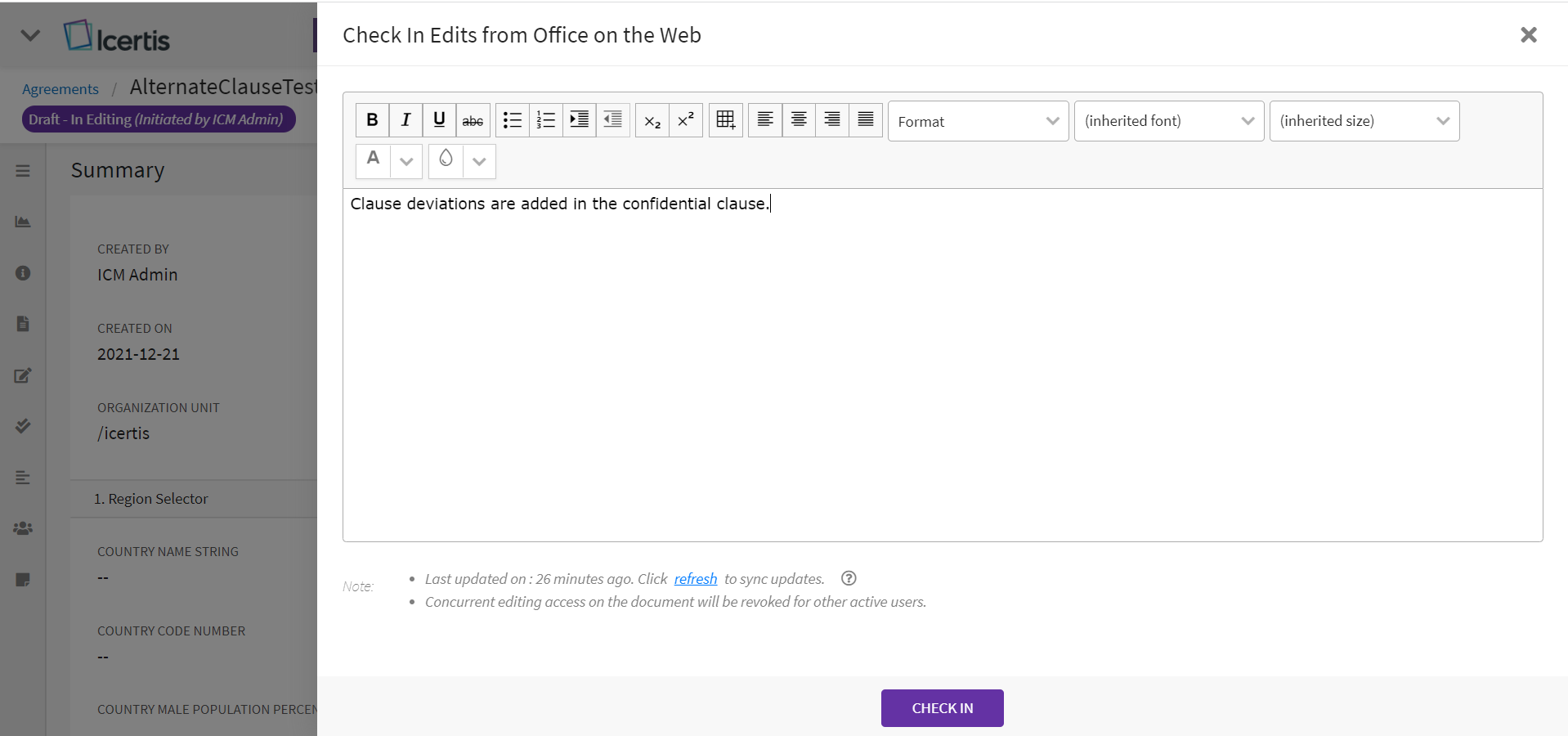
Task: Open the Format dropdown
Action: point(978,121)
